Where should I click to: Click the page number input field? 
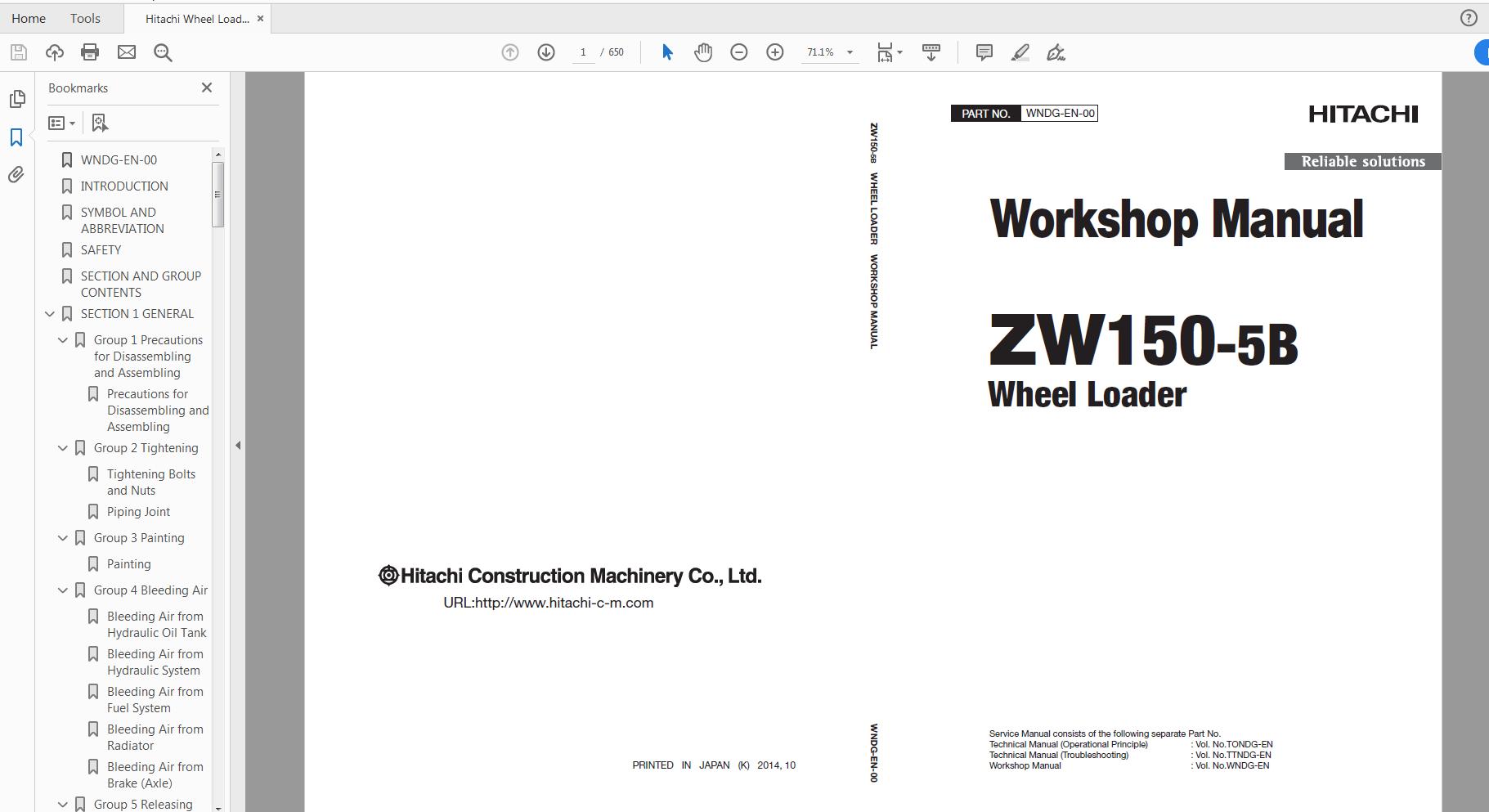coord(583,52)
